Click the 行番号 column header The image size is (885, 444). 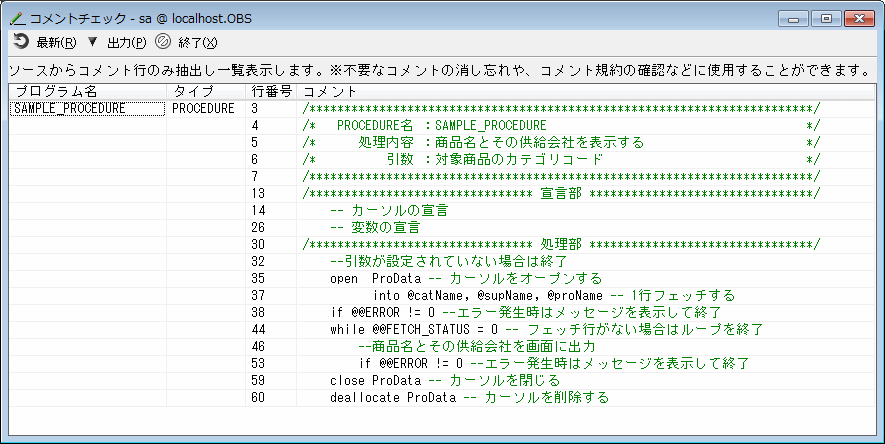click(271, 92)
